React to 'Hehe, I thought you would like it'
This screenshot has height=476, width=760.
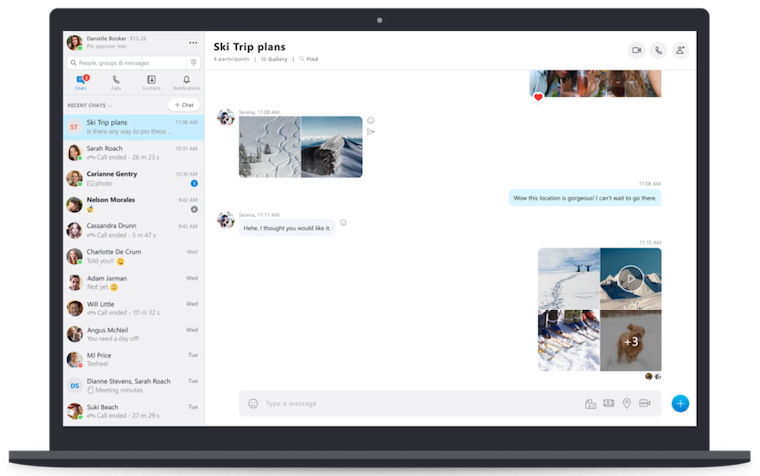(343, 222)
